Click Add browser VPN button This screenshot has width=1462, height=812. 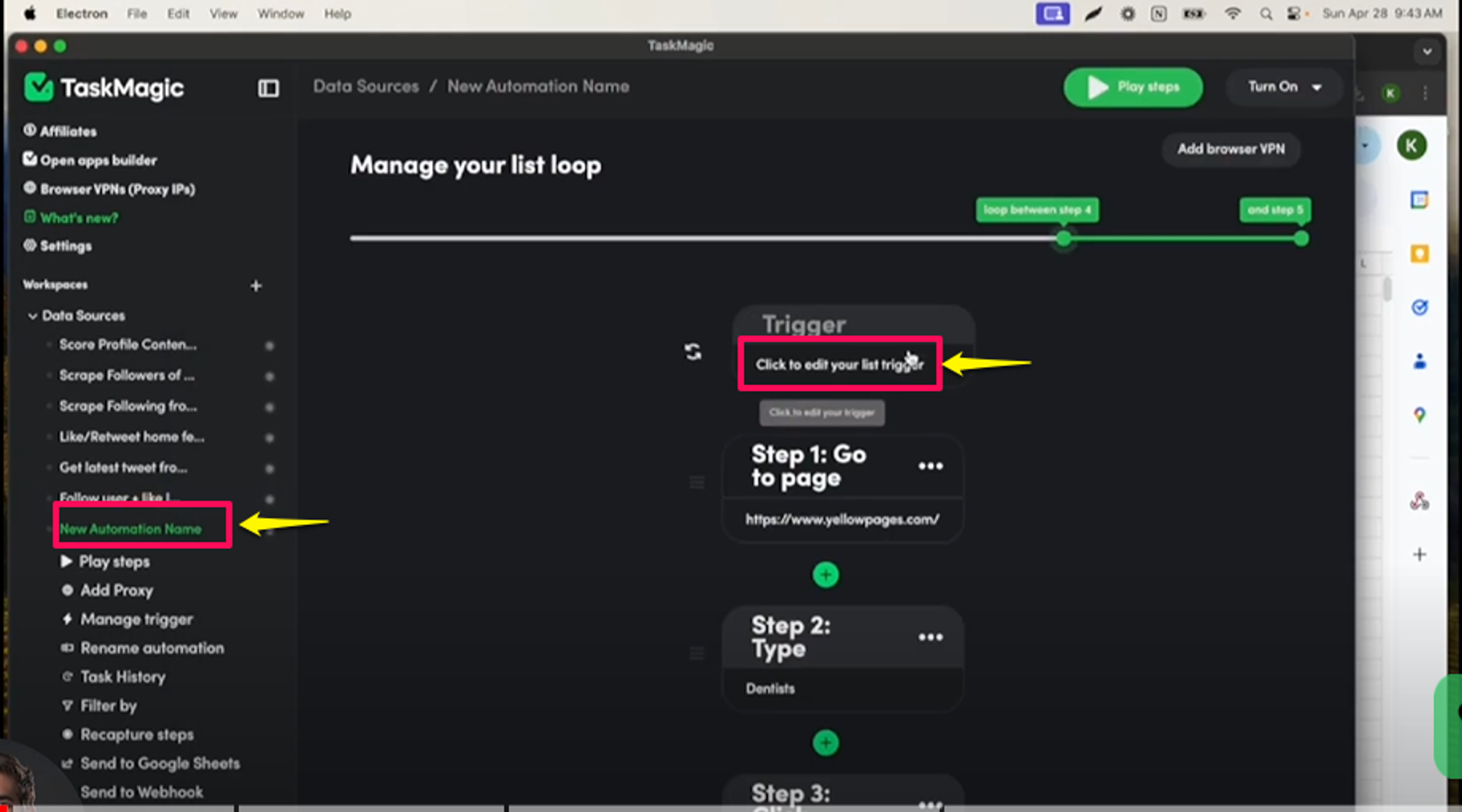pyautogui.click(x=1230, y=148)
